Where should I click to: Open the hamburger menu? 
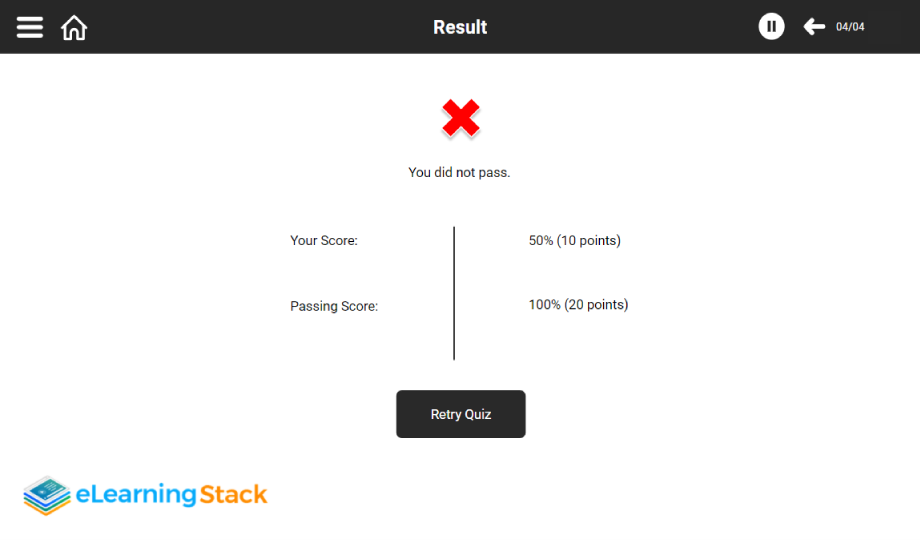tap(30, 27)
